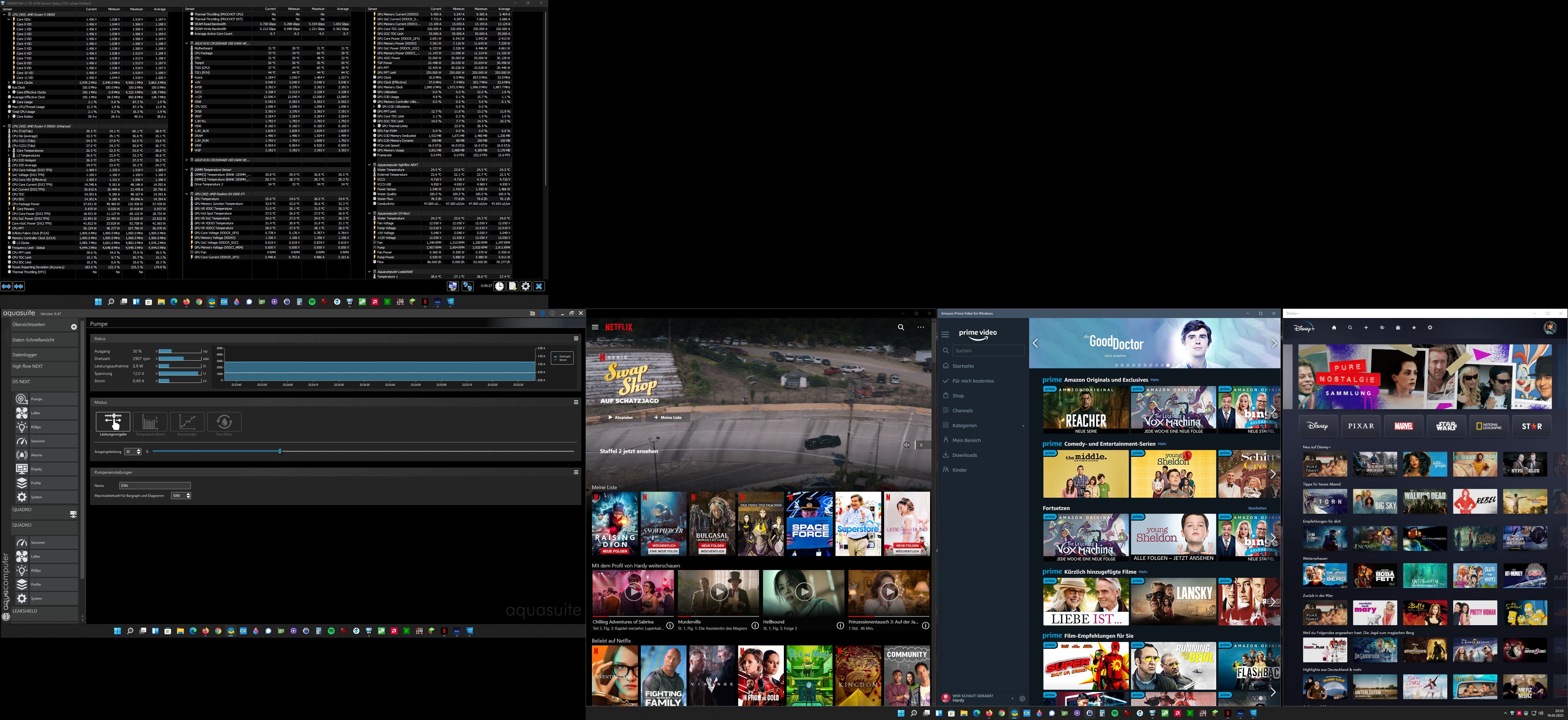
Task: Open RGBpx under D5 NEXT in aquasuite
Action: pyautogui.click(x=46, y=427)
